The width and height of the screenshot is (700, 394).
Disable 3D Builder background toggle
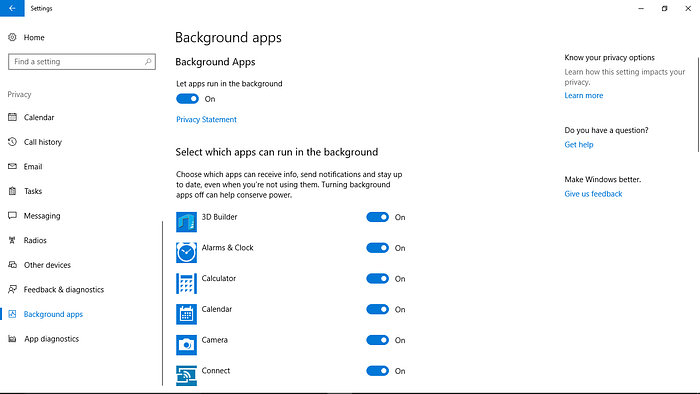point(378,217)
